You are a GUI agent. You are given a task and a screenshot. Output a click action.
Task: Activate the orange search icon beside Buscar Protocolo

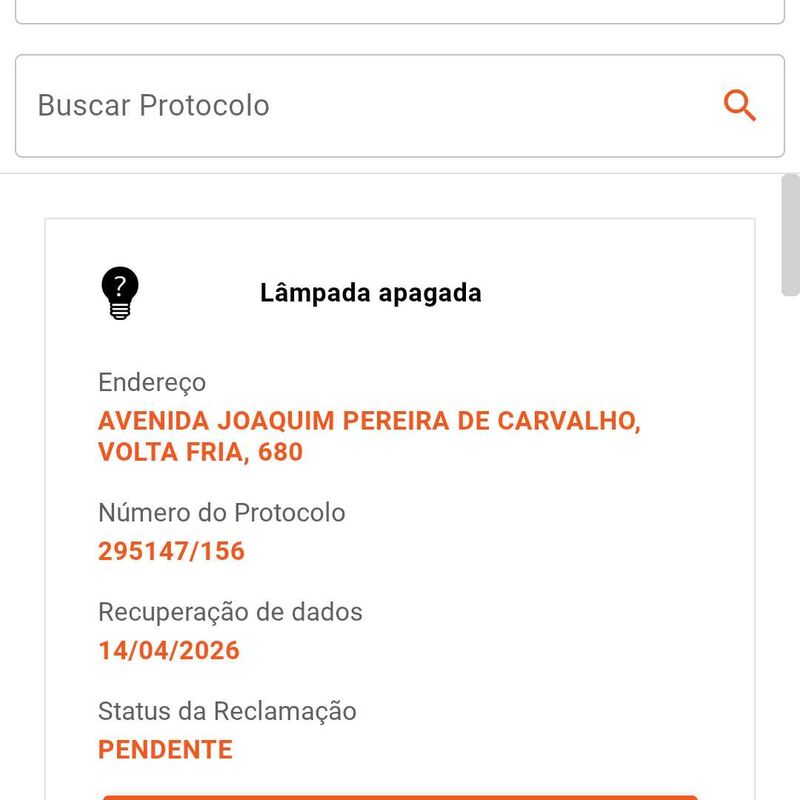(x=740, y=103)
